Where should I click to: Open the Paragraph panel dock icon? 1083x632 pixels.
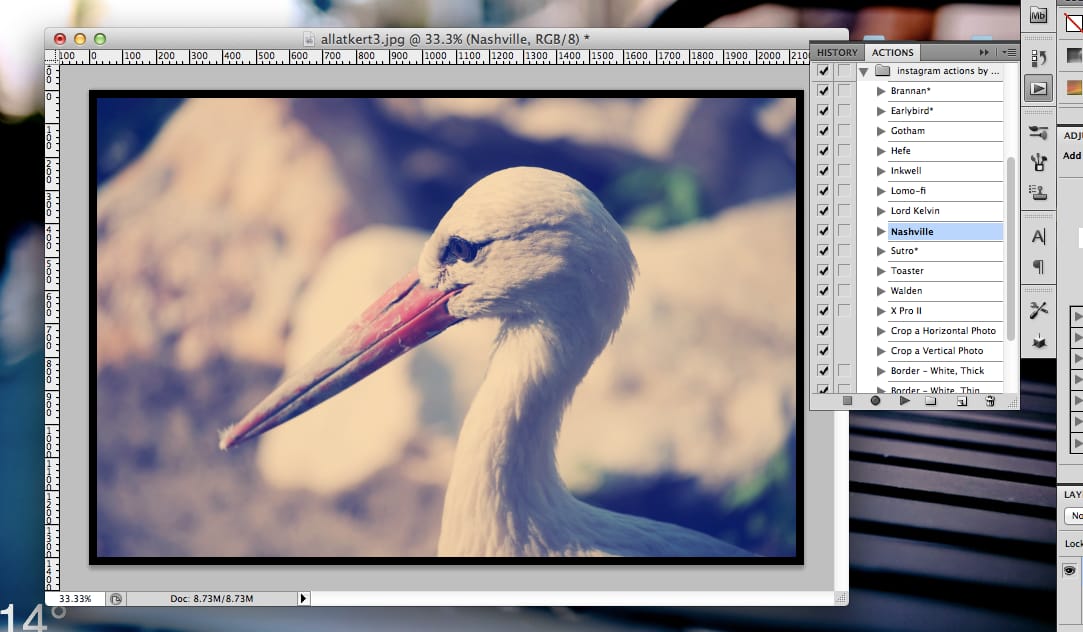pyautogui.click(x=1038, y=267)
